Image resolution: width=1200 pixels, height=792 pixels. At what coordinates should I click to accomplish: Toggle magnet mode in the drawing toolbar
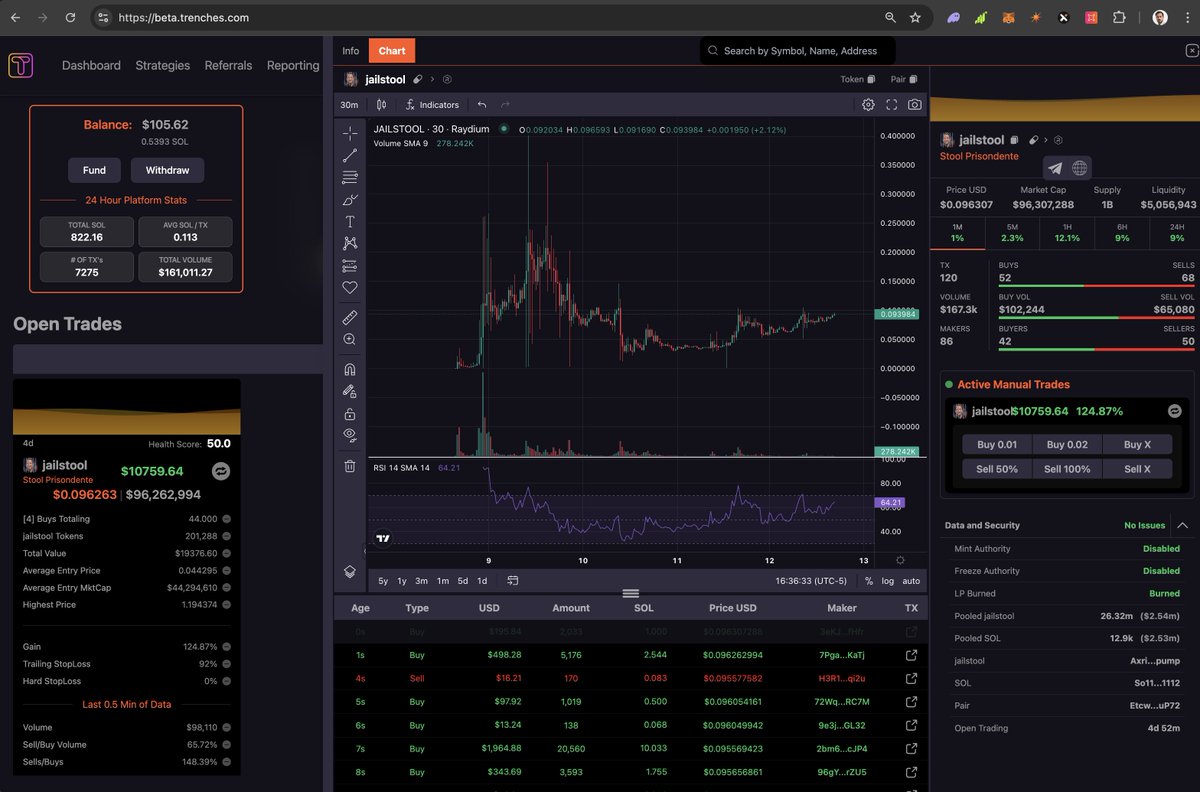click(x=350, y=368)
